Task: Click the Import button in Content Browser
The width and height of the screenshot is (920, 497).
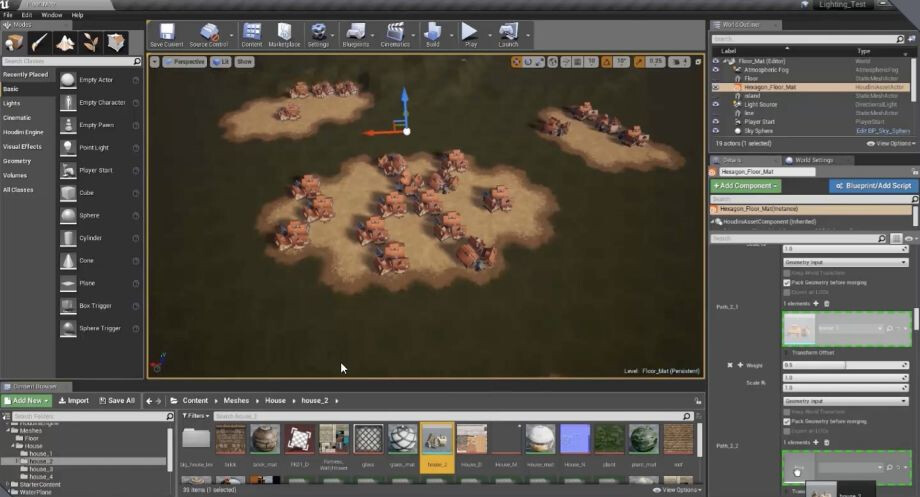Action: coord(72,400)
